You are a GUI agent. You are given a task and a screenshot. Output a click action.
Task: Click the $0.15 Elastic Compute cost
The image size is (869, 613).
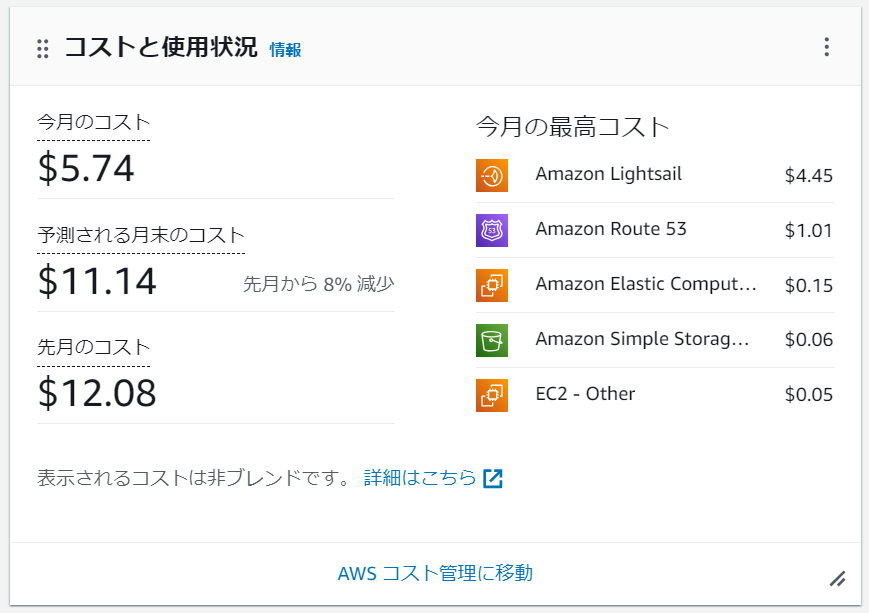[809, 285]
